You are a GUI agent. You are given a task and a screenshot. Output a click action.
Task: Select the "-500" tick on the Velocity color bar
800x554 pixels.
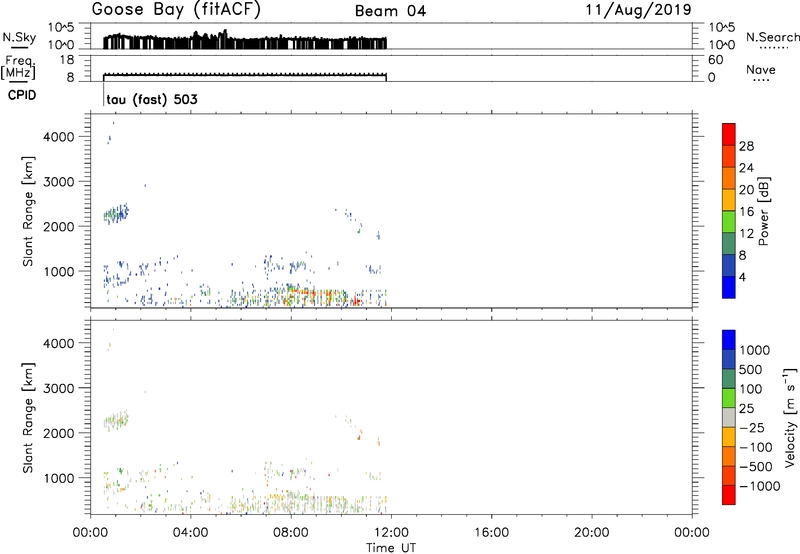pos(756,466)
